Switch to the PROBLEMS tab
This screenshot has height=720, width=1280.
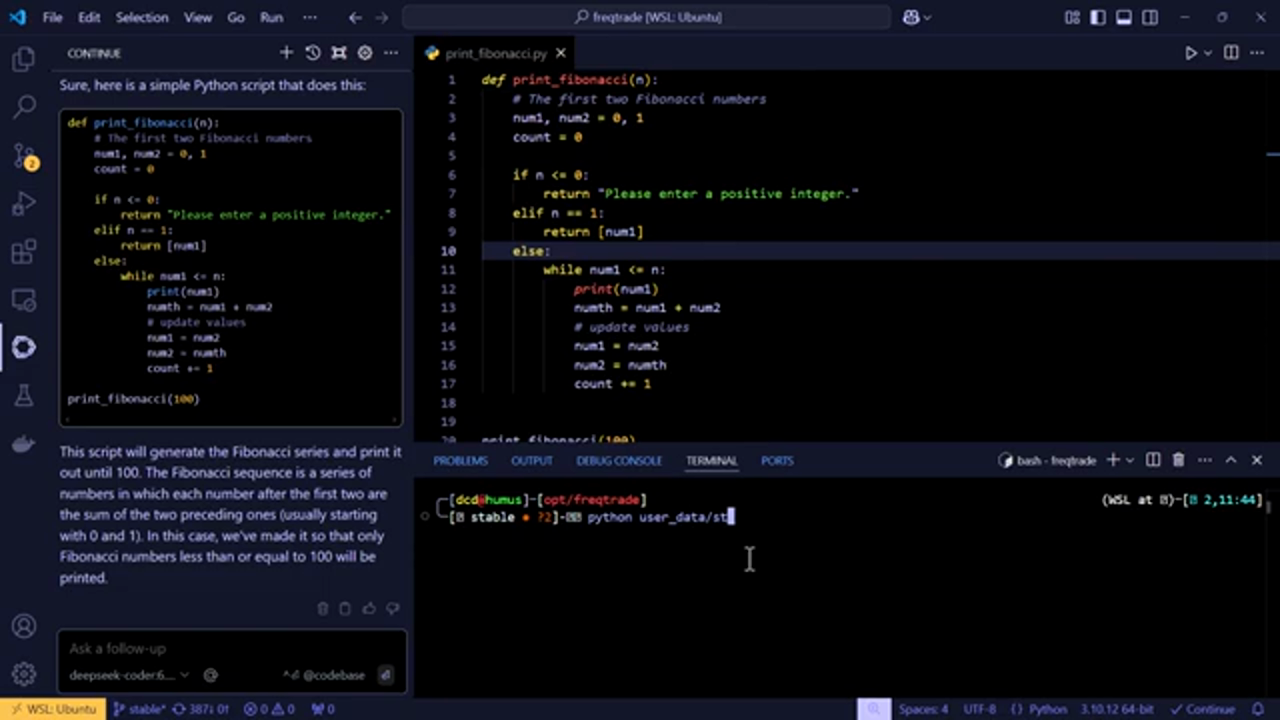click(461, 460)
